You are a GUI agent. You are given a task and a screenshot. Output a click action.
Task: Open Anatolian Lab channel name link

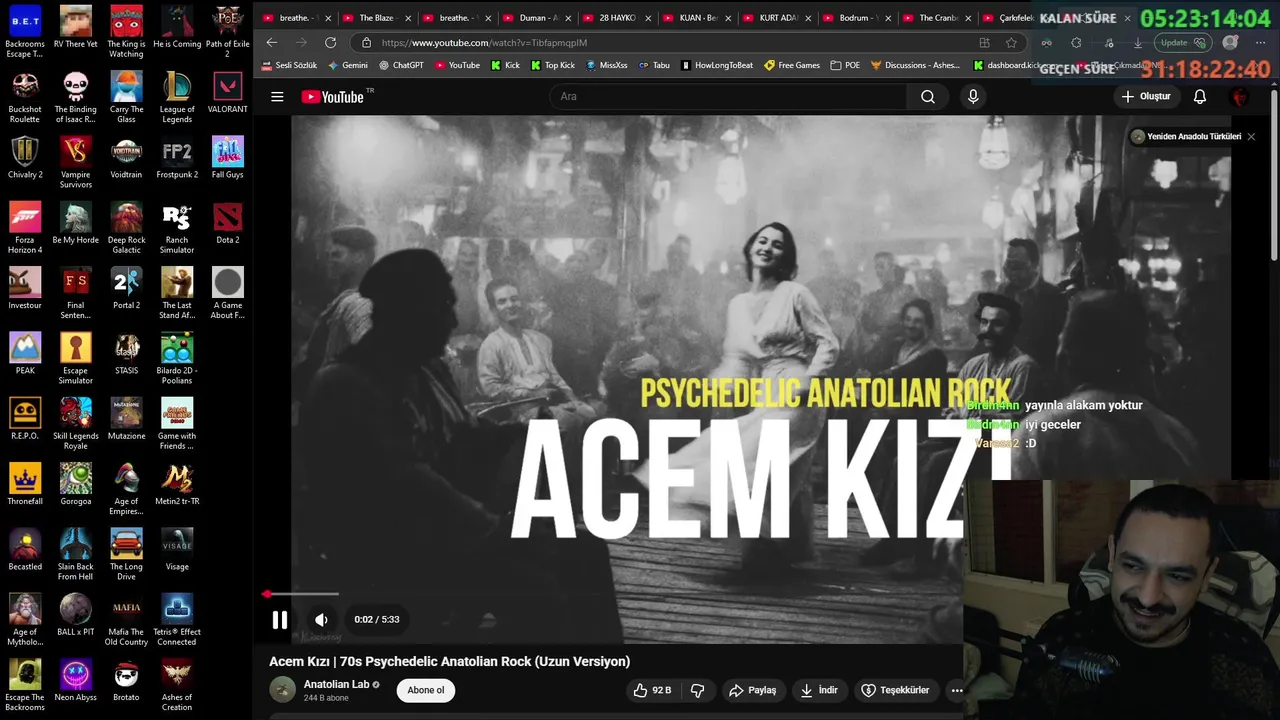pos(336,684)
